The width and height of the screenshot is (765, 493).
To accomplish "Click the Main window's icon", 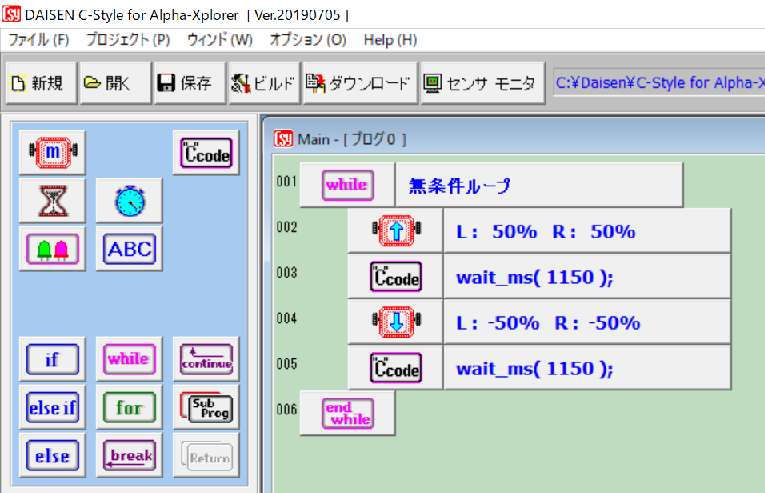I will tap(283, 139).
